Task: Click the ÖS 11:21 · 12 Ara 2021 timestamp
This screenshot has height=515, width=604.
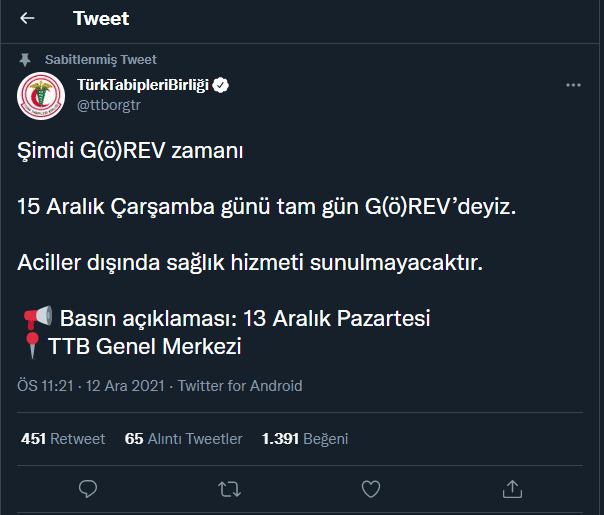Action: pyautogui.click(x=93, y=386)
